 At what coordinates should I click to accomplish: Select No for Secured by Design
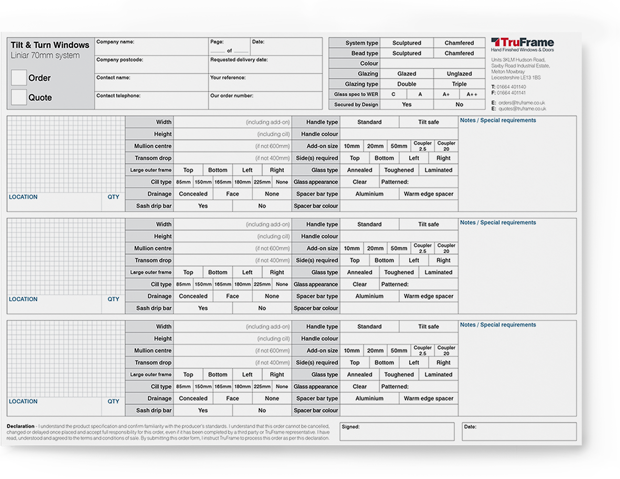pyautogui.click(x=459, y=104)
